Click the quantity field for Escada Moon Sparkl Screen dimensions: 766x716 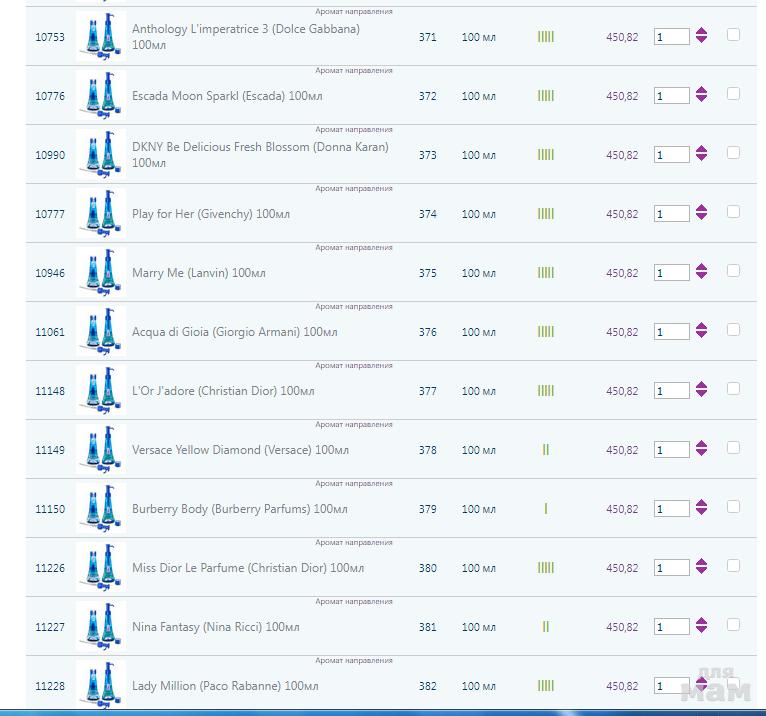pyautogui.click(x=671, y=96)
